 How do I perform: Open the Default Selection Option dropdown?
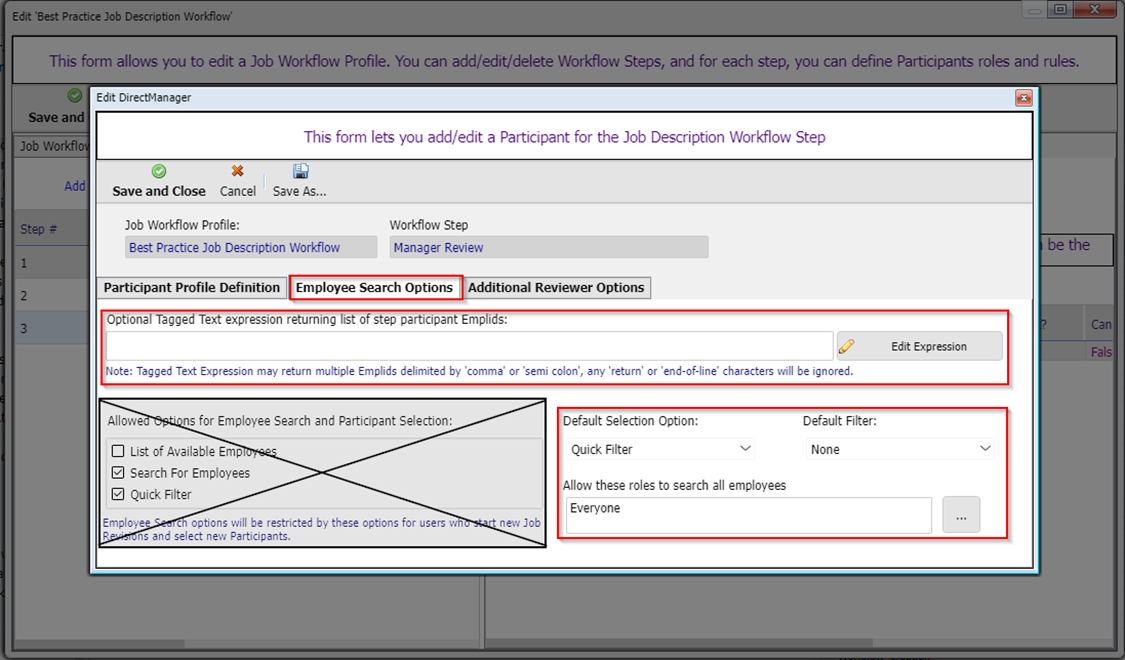(x=660, y=450)
